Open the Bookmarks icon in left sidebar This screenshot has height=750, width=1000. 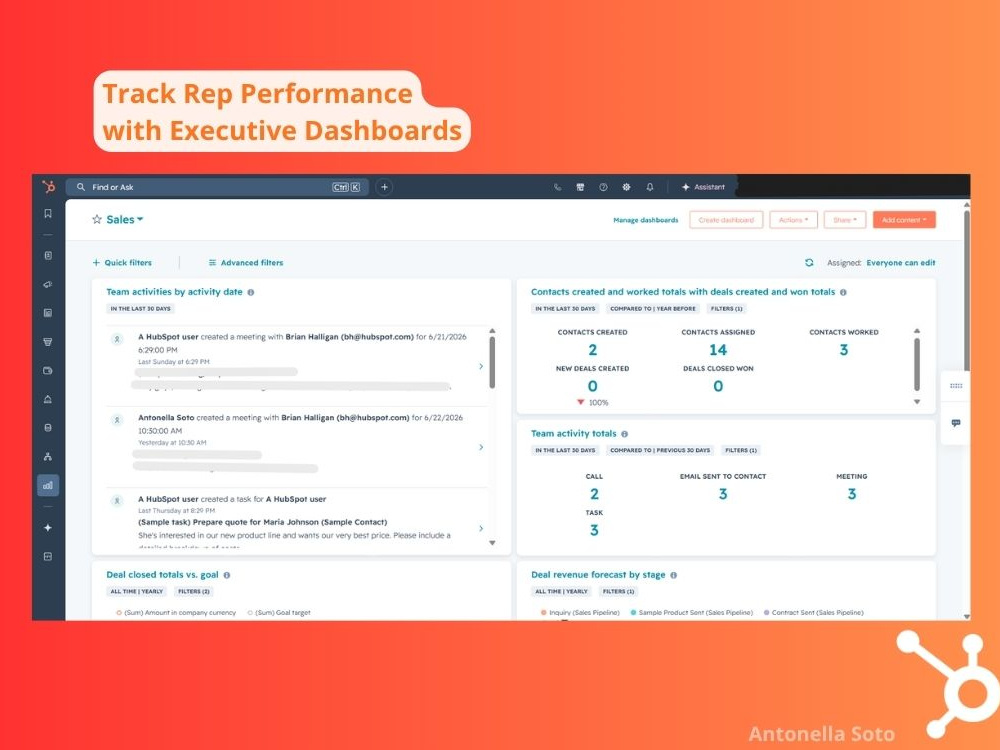[48, 214]
